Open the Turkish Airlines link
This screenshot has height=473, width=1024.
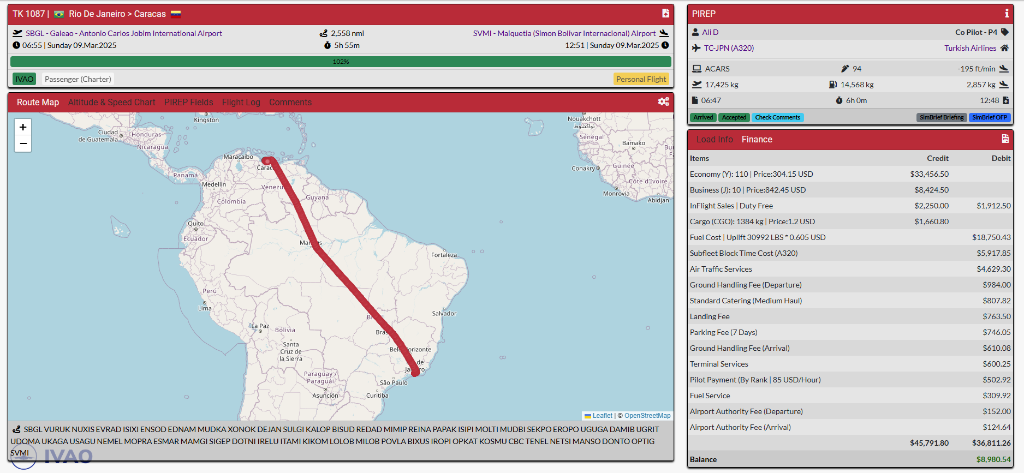click(x=970, y=48)
